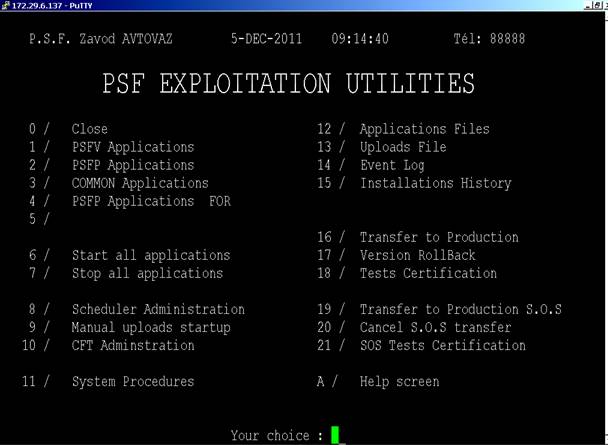Select "CFT Adminstration" entry
This screenshot has height=445, width=608.
133,345
